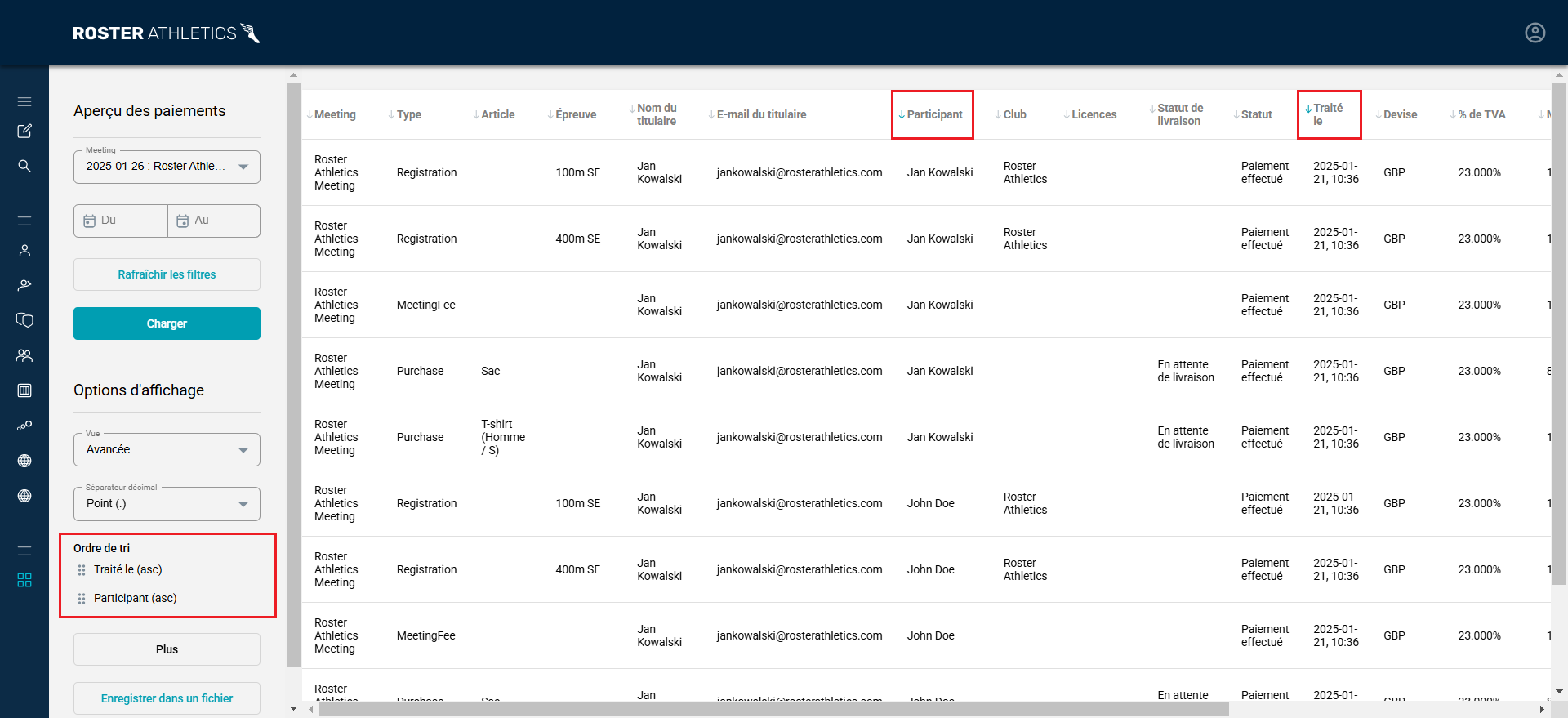Open the shields icon in the sidebar
Screen dimensions: 1568x718
24,320
